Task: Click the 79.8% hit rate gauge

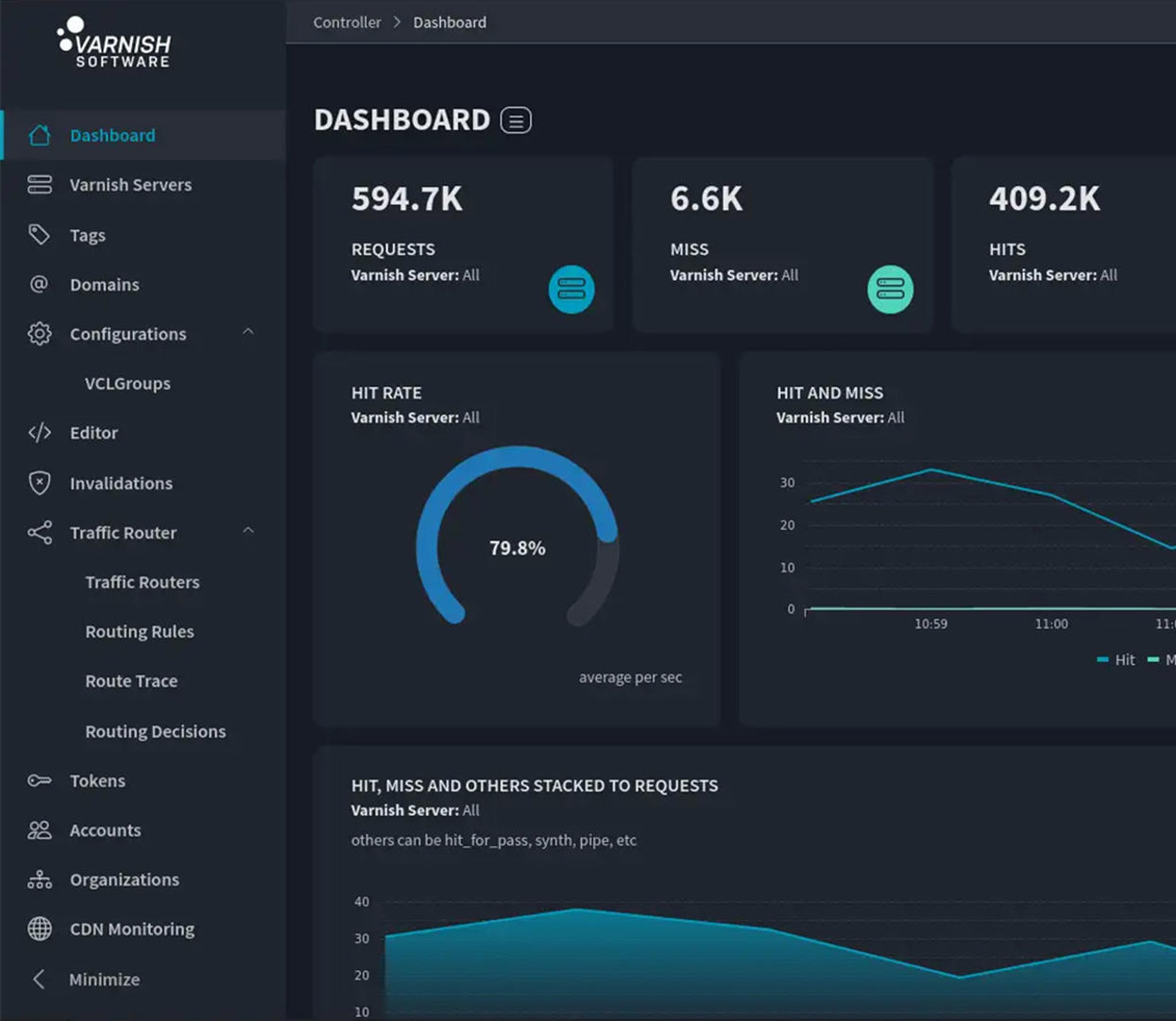Action: pos(517,548)
